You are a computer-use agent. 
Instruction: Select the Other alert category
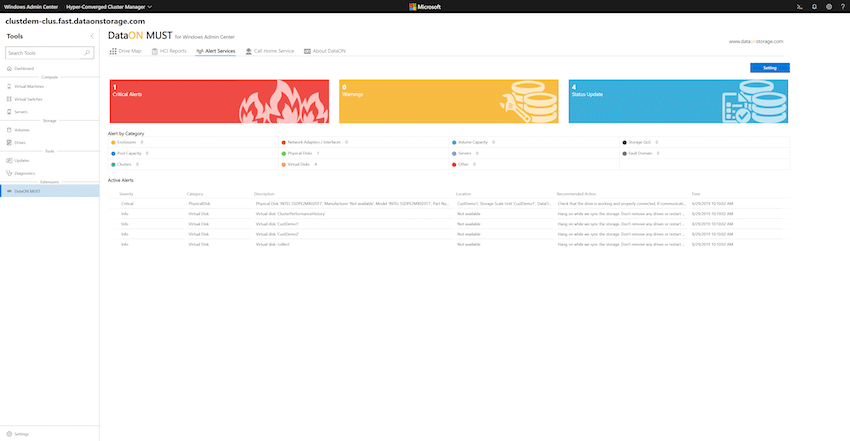463,164
